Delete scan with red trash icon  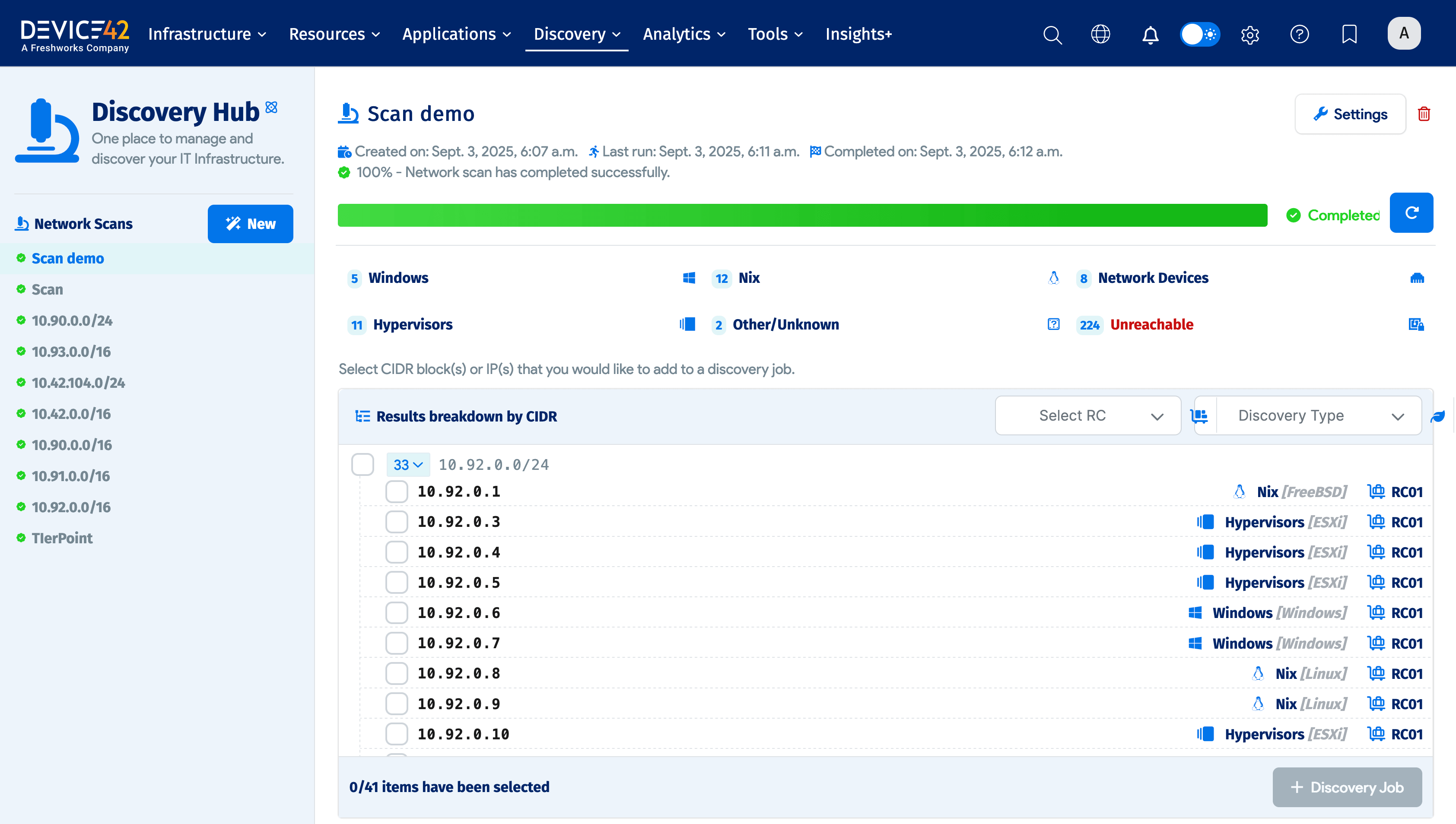click(x=1424, y=114)
